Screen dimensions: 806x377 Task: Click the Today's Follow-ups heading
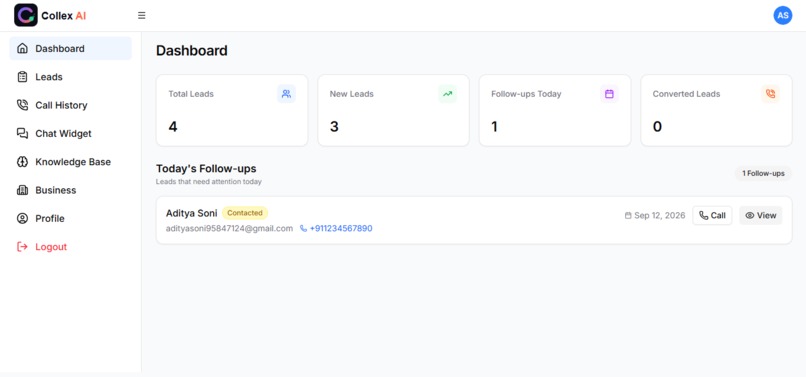[x=206, y=169]
